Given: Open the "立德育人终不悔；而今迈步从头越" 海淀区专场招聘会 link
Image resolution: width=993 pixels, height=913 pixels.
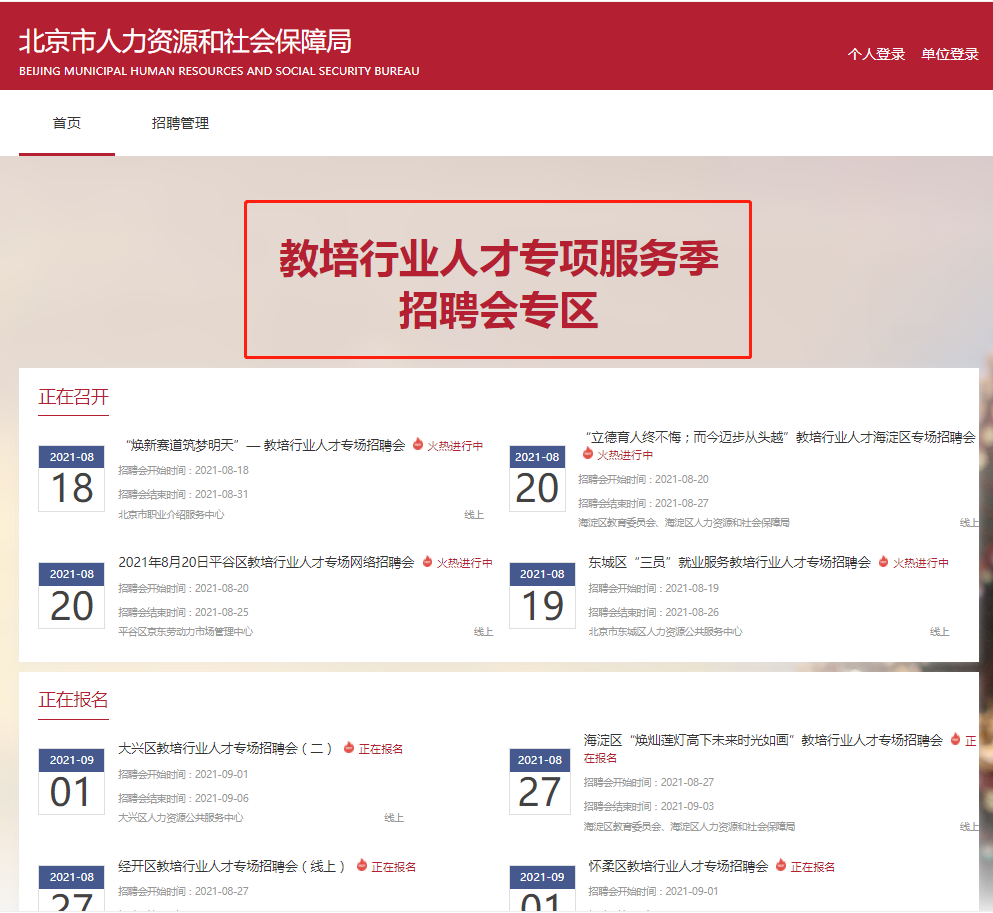Looking at the screenshot, I should pos(780,437).
